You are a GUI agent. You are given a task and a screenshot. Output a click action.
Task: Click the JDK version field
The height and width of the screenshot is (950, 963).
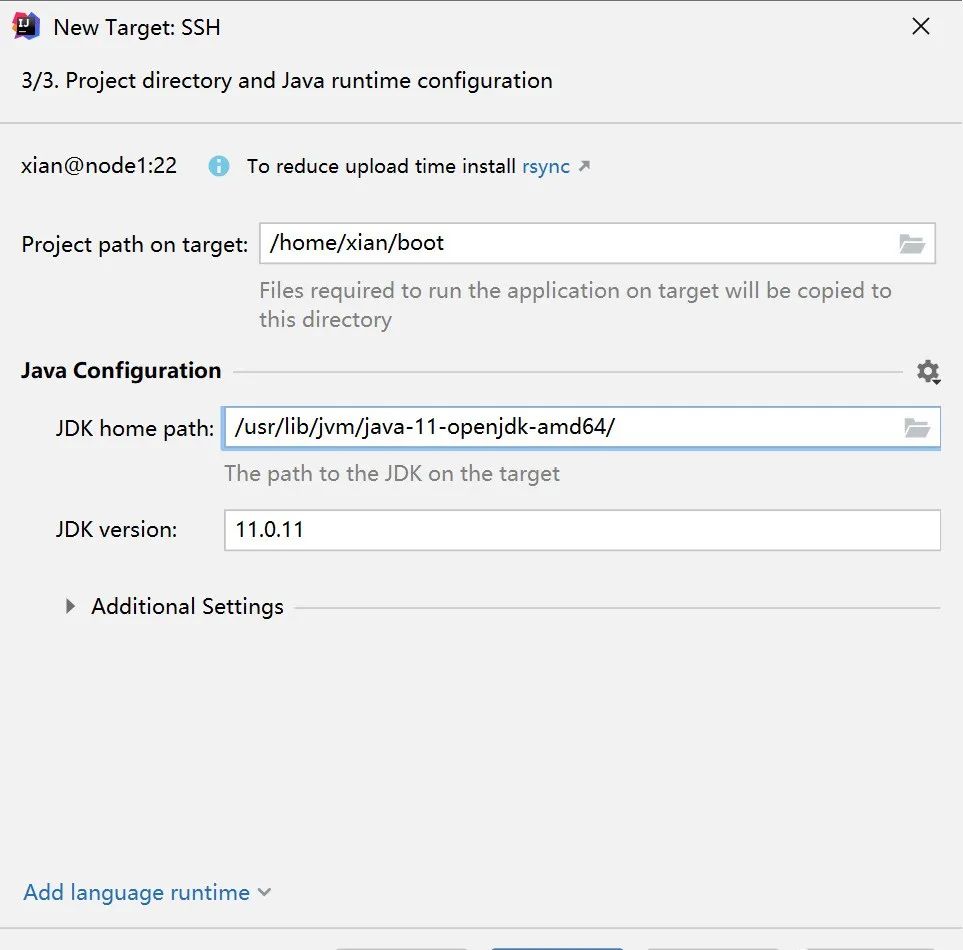pyautogui.click(x=582, y=530)
